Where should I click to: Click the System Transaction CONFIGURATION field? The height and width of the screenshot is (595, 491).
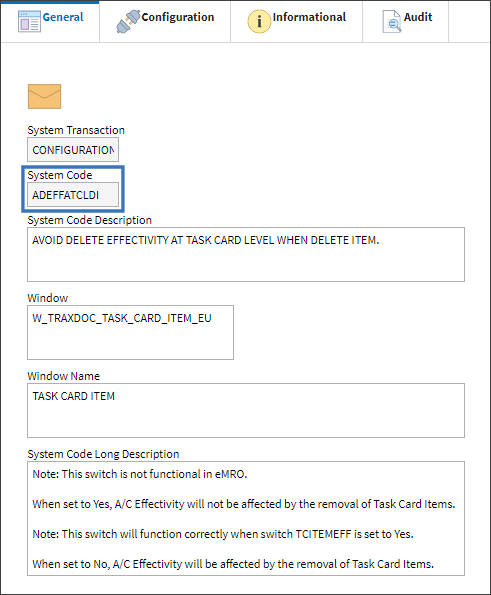pyautogui.click(x=73, y=150)
